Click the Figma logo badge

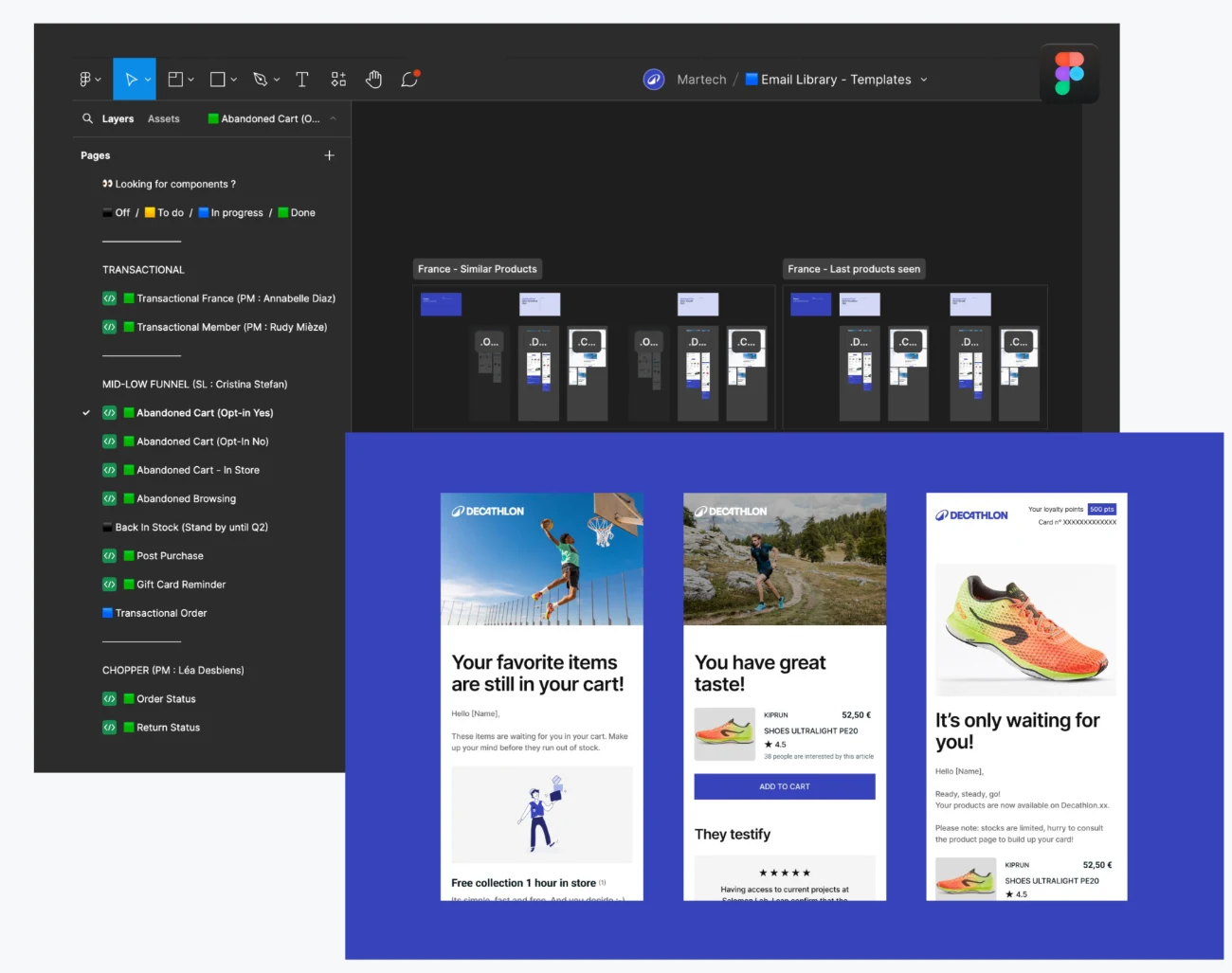click(1069, 73)
